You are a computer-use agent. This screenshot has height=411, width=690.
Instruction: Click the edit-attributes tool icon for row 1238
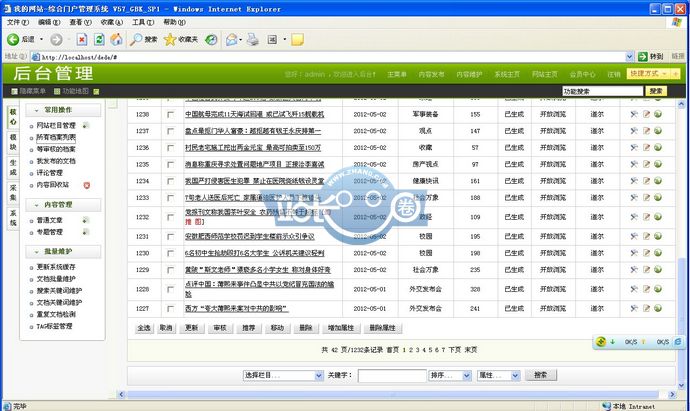tap(634, 114)
